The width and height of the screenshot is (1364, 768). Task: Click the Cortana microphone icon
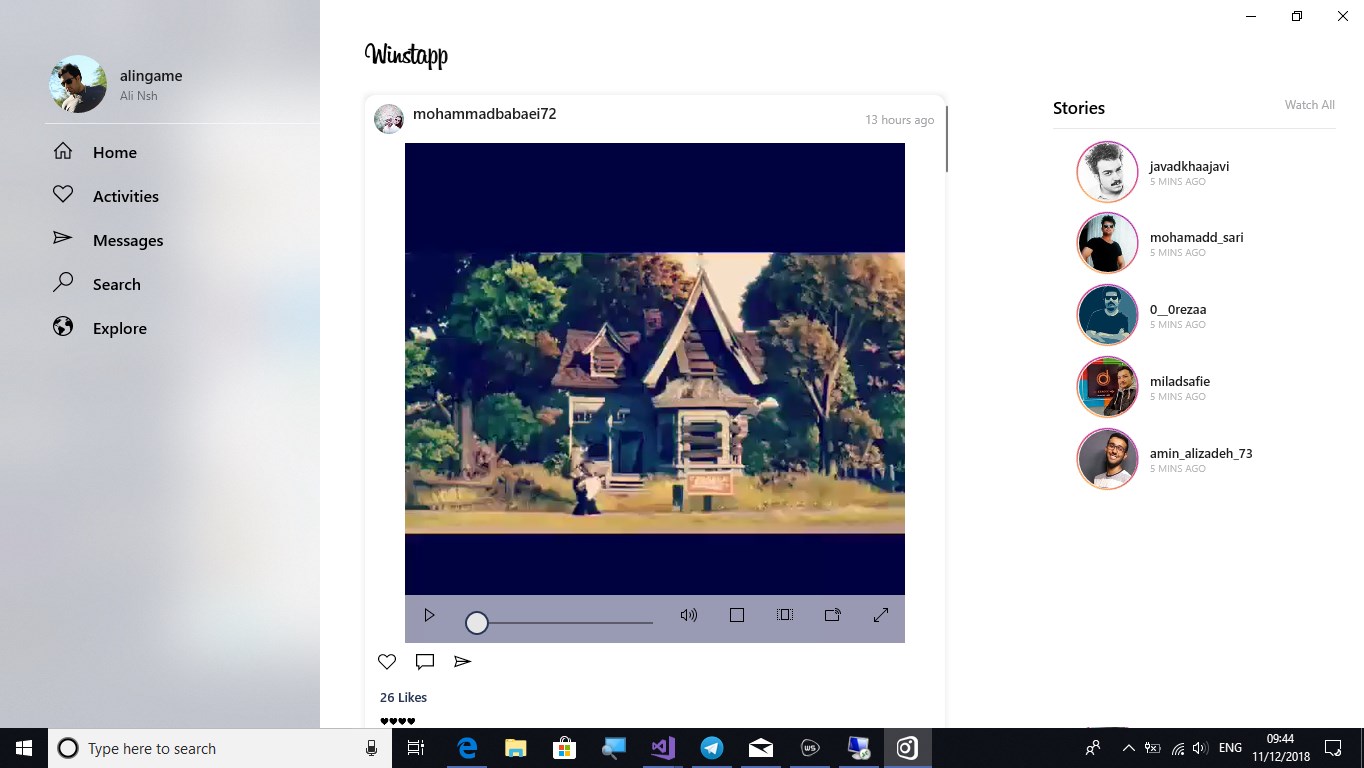[x=371, y=748]
